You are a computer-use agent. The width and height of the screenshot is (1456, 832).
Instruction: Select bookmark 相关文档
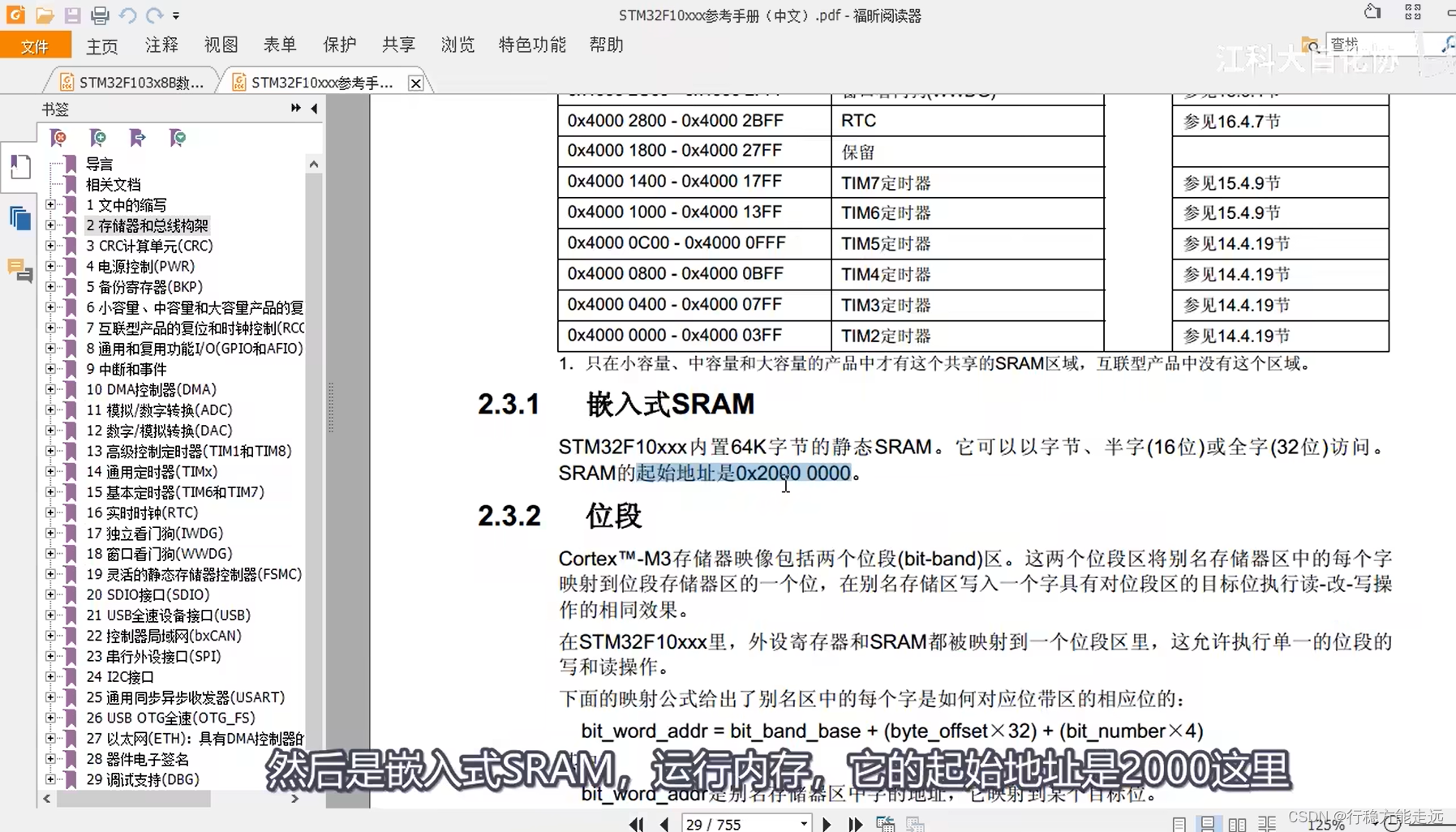[114, 184]
